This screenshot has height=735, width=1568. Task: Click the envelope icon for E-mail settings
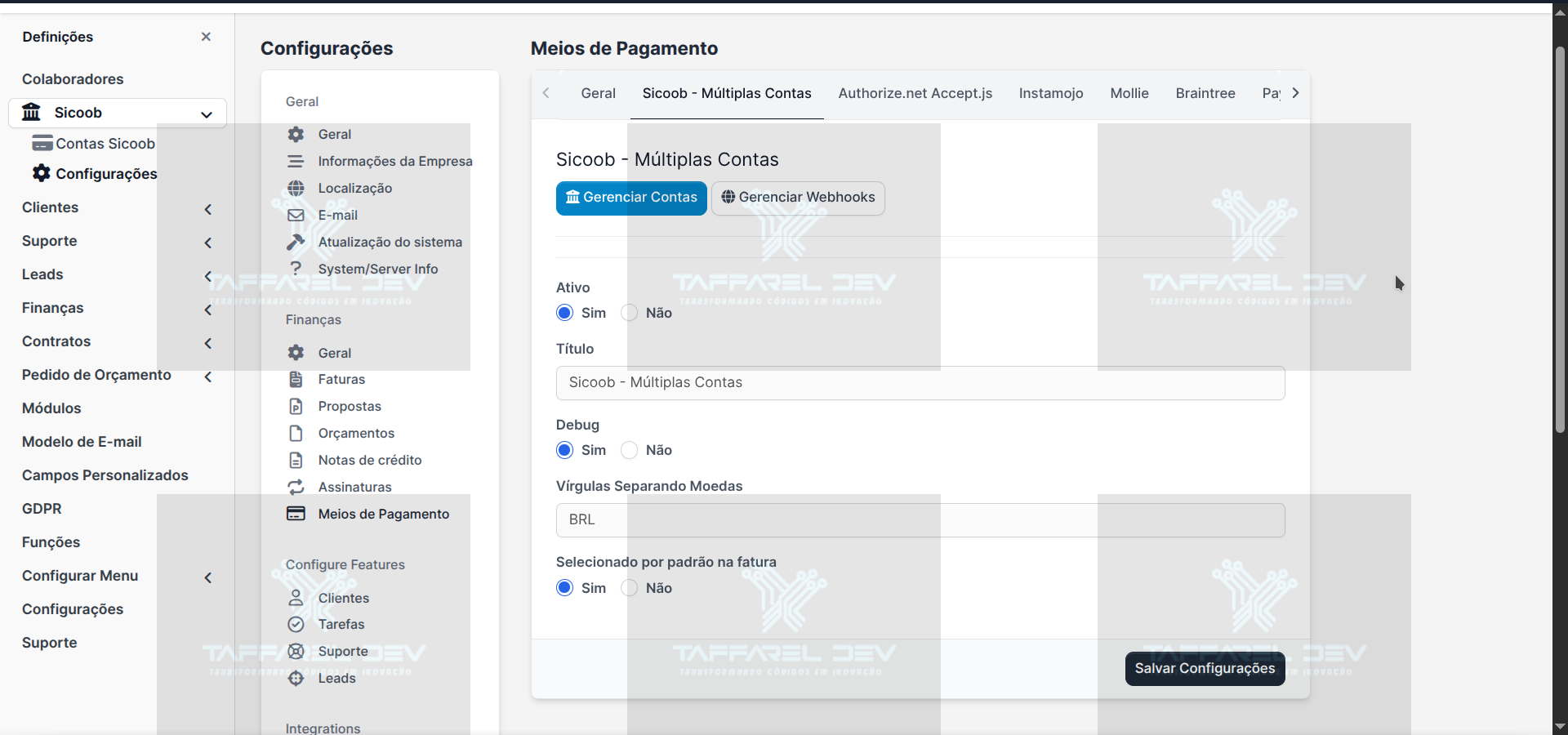click(296, 215)
